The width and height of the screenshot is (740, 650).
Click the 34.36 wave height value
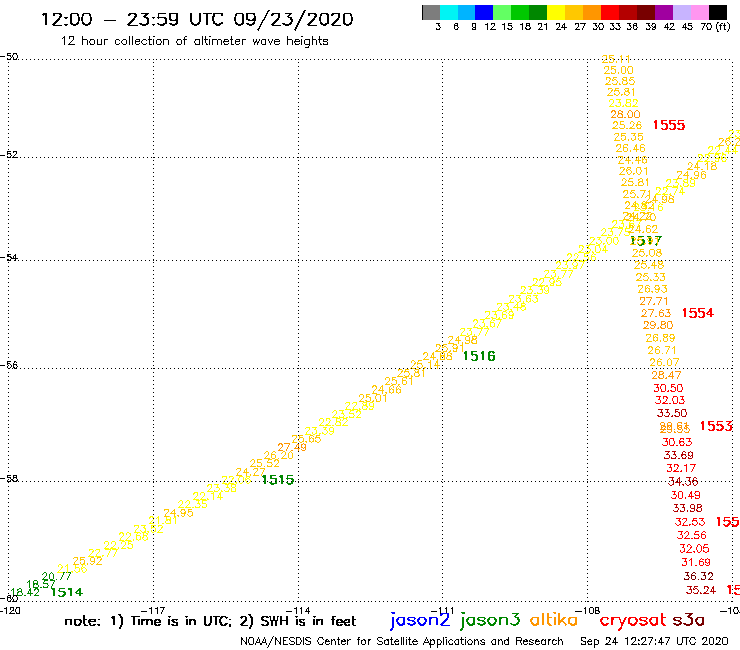683,481
